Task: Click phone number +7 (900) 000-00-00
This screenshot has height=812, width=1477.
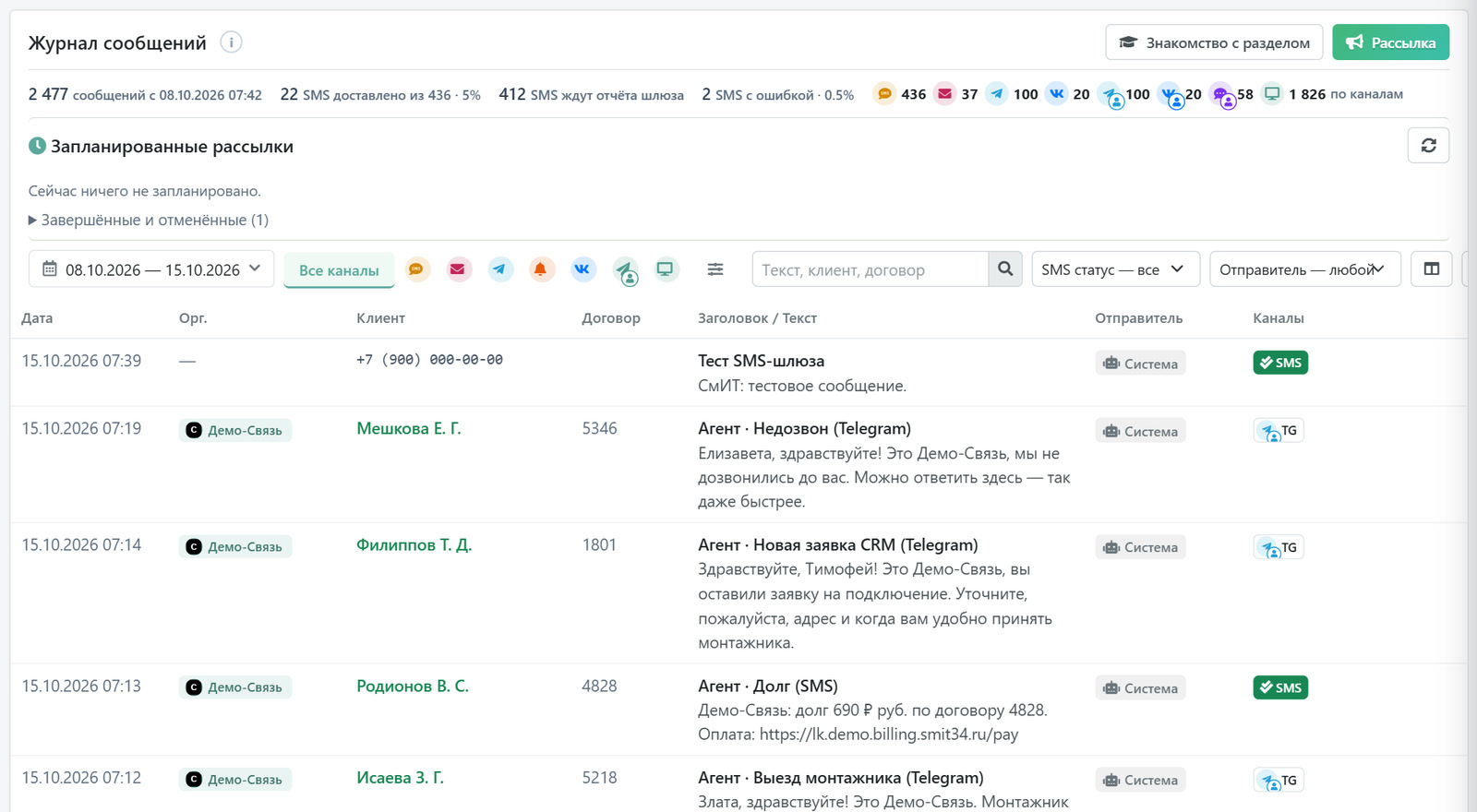Action: pos(429,360)
